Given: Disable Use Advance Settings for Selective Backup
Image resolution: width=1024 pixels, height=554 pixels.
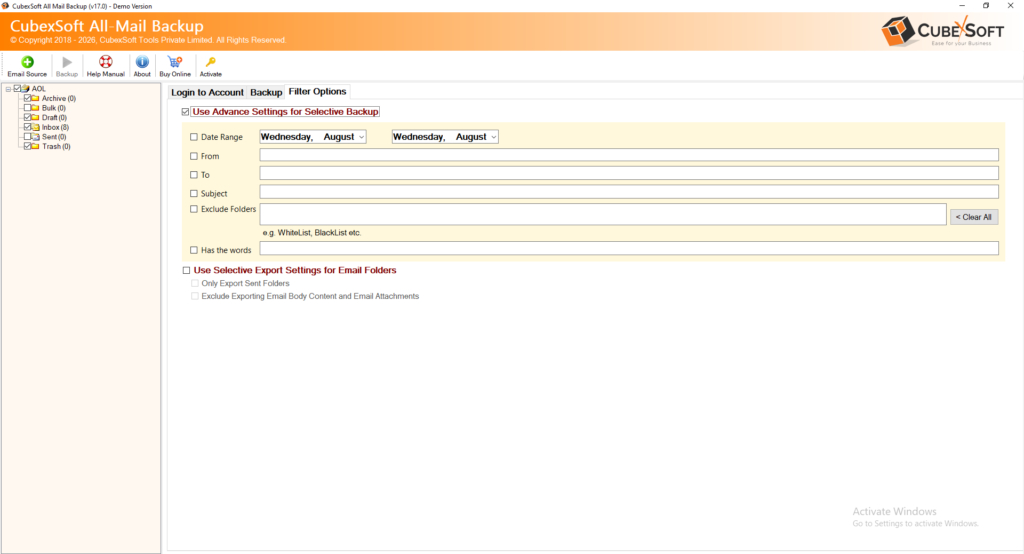Looking at the screenshot, I should point(185,112).
